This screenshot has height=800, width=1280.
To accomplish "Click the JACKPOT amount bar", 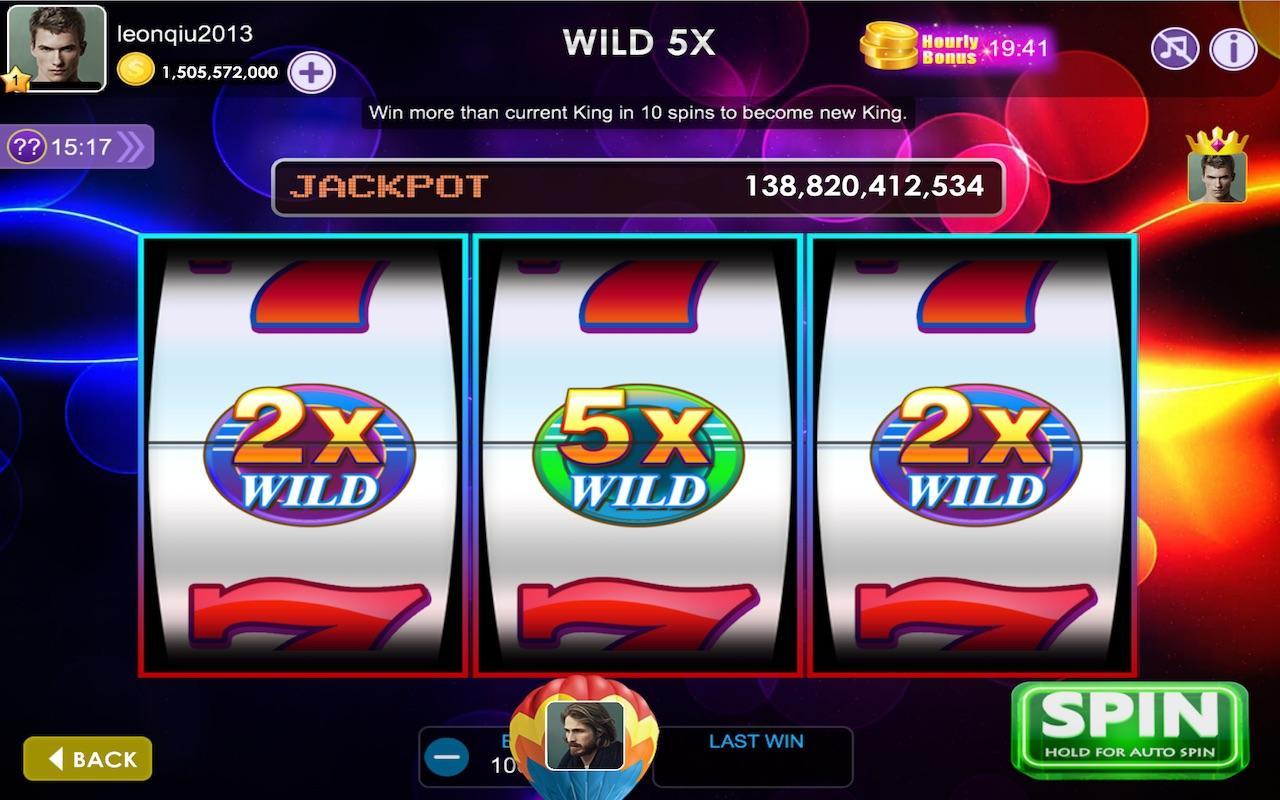I will 638,187.
